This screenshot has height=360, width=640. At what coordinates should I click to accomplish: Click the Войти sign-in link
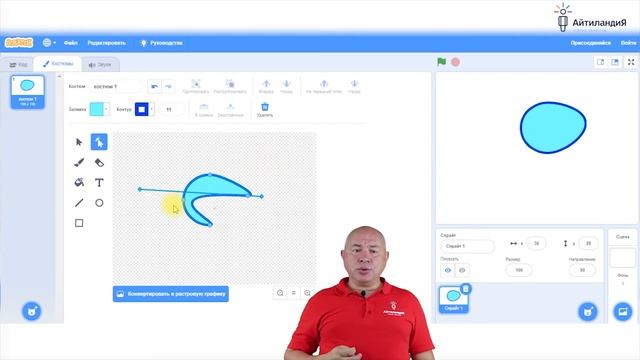pyautogui.click(x=629, y=43)
